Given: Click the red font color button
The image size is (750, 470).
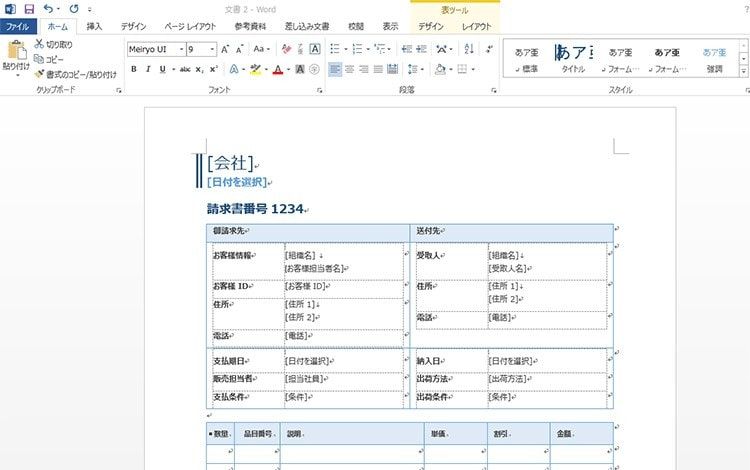Looking at the screenshot, I should point(277,69).
